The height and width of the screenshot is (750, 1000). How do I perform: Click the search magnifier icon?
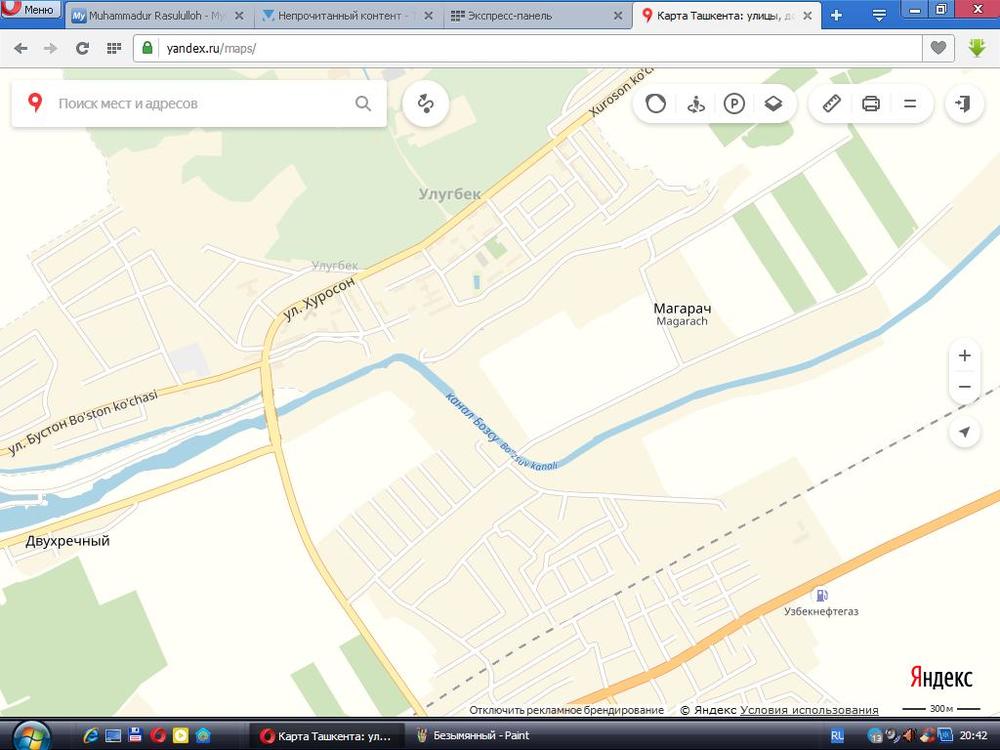(x=363, y=104)
